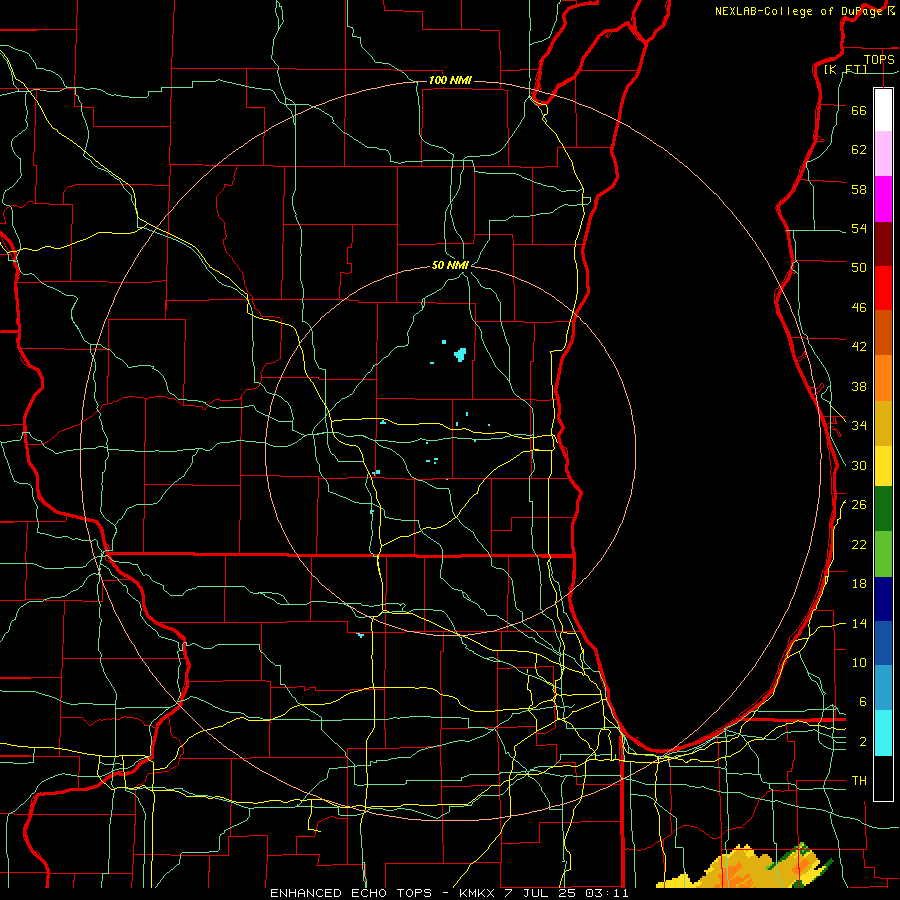Screen dimensions: 900x900
Task: Click the legend value "42"
Action: coord(859,346)
